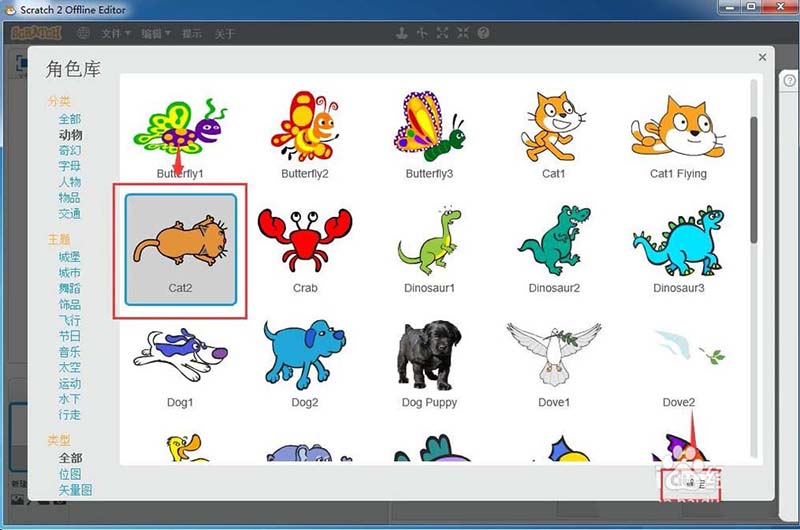Select the delete scissors tool
800x530 pixels.
(422, 33)
